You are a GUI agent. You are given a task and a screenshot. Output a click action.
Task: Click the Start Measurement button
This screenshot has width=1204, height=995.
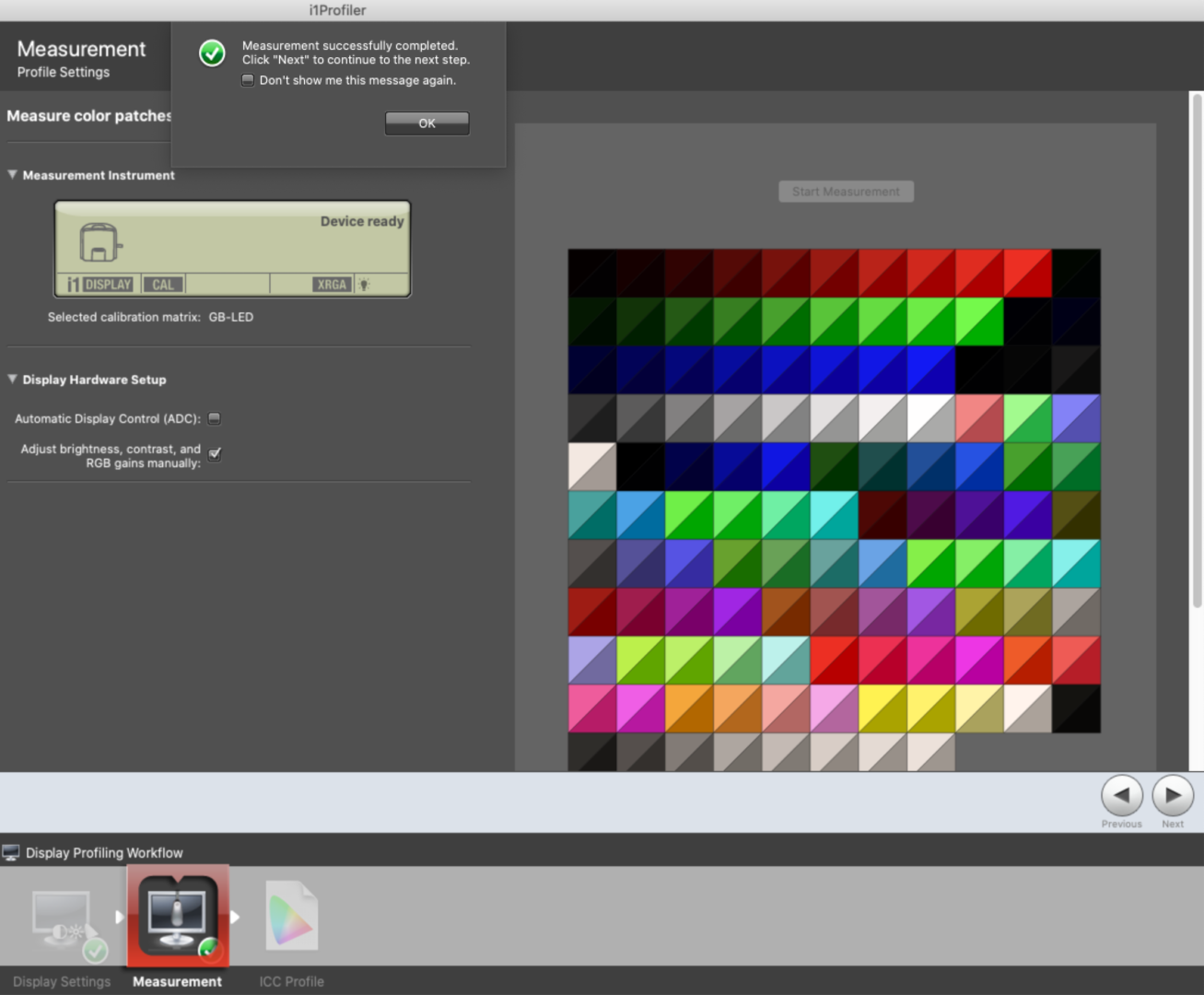coord(846,192)
